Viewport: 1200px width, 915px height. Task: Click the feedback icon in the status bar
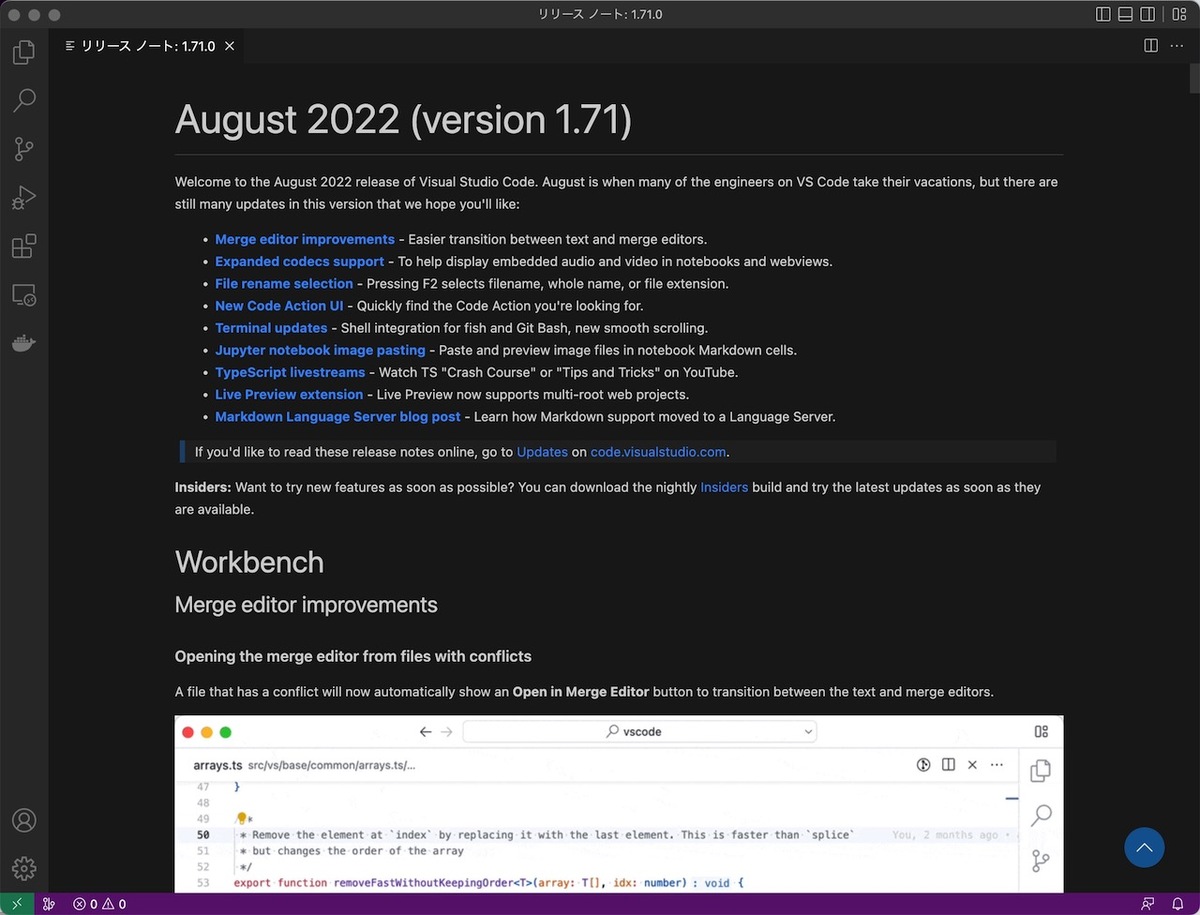point(1147,904)
